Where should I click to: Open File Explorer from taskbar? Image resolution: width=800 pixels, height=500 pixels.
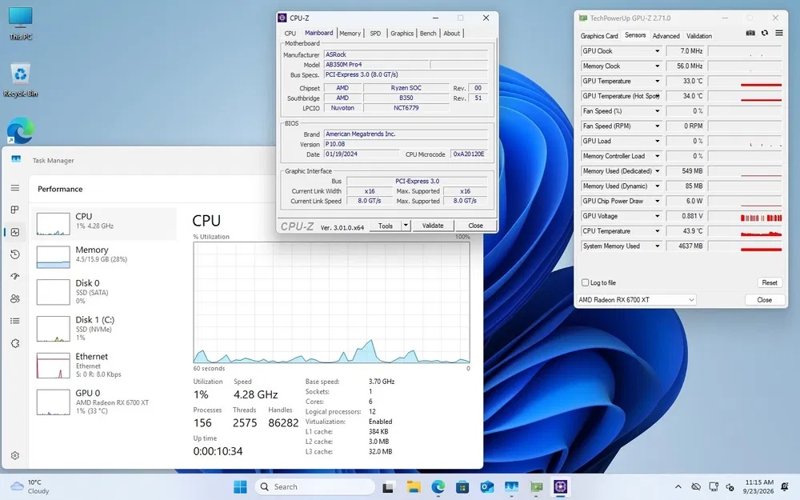[413, 487]
